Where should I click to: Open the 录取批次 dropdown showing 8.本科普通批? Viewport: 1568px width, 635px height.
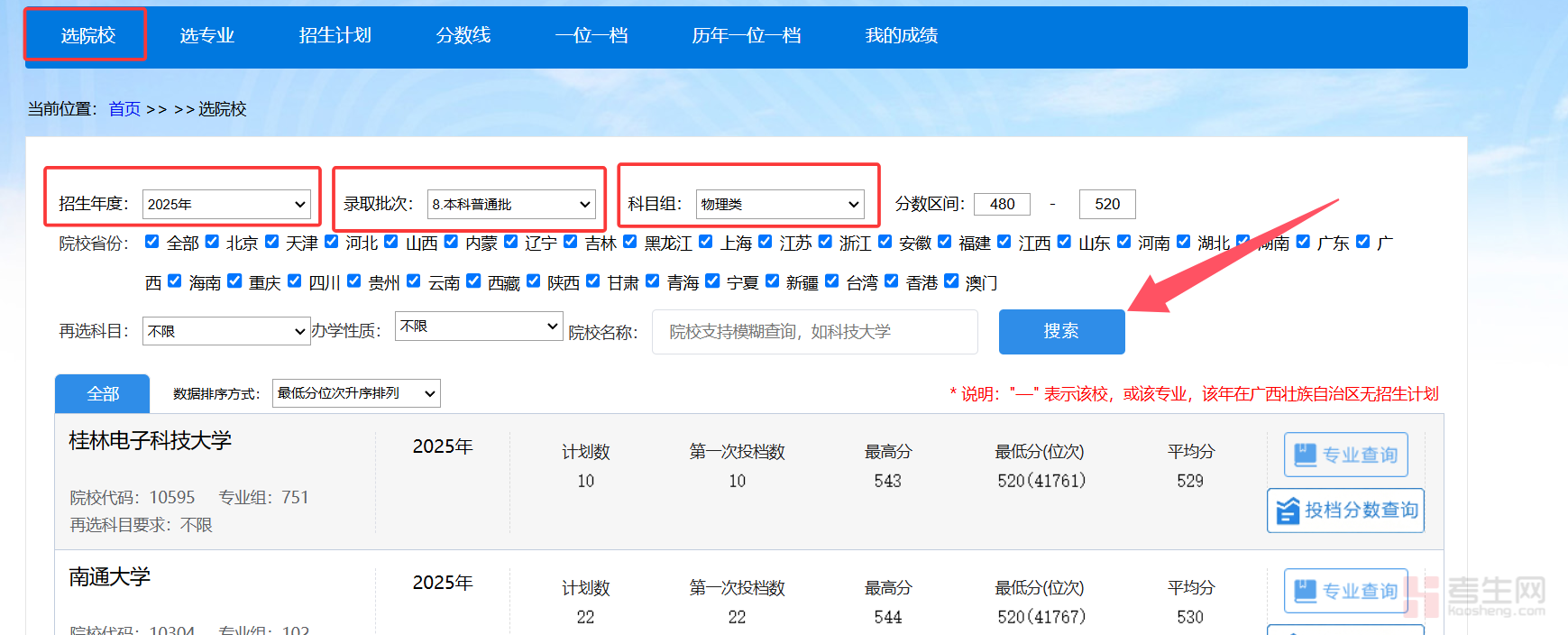[511, 205]
